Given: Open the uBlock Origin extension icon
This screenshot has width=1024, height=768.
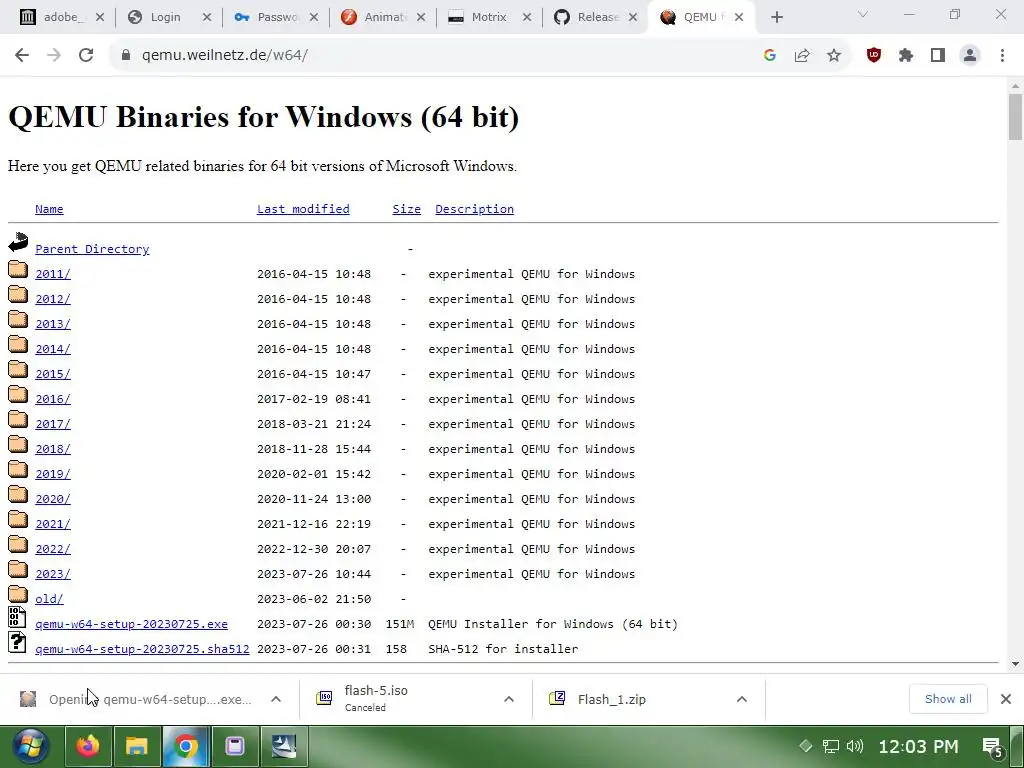Looking at the screenshot, I should pos(874,56).
